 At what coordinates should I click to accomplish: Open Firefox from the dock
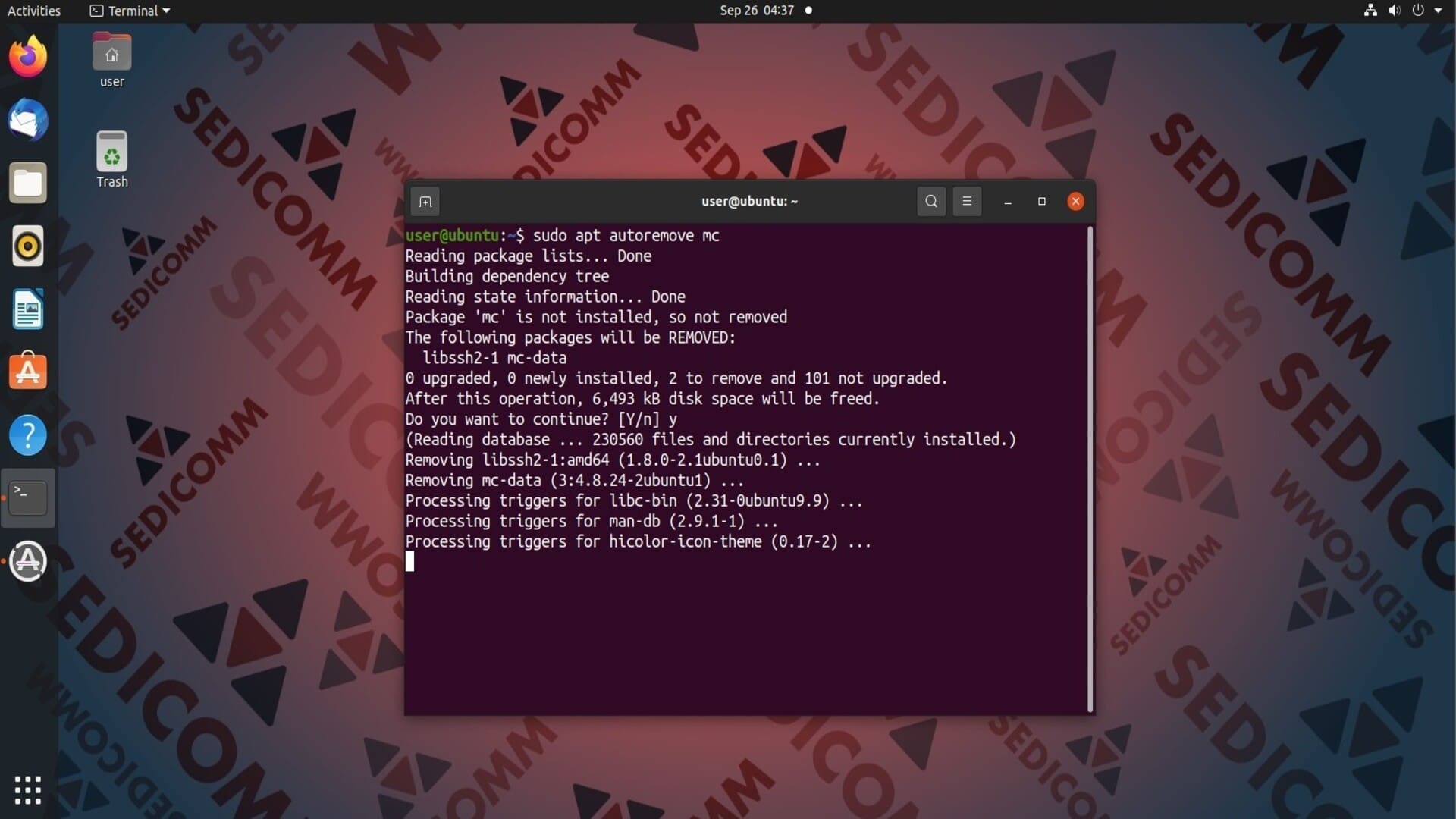point(28,56)
